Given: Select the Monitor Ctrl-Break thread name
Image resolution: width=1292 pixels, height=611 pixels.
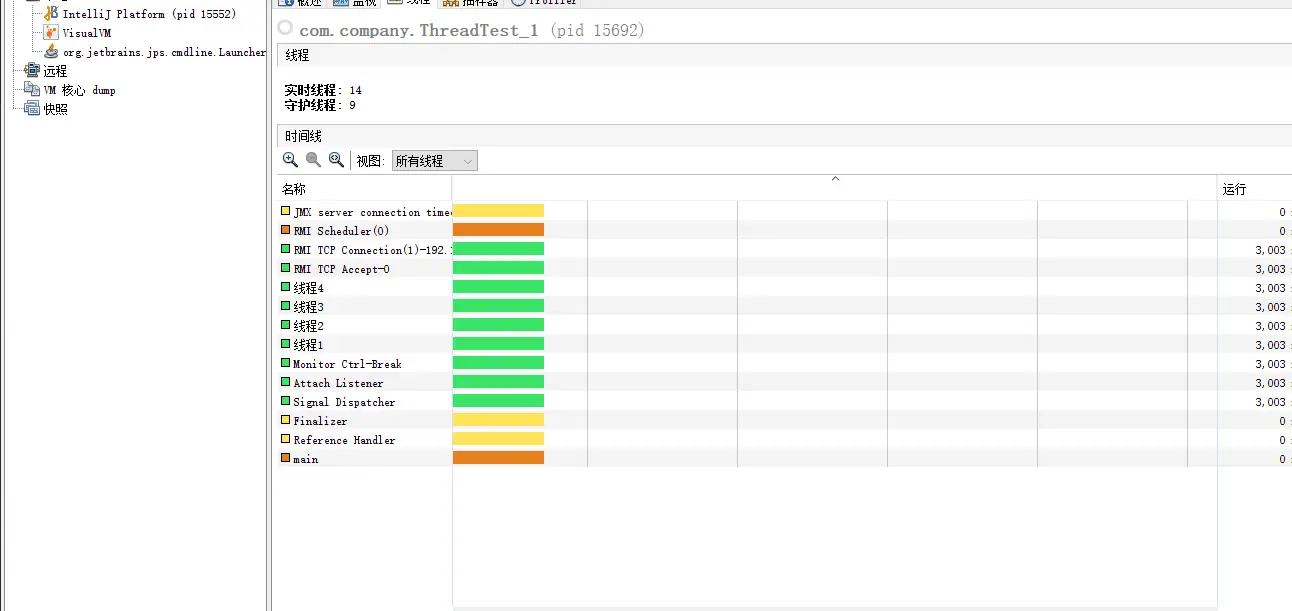Looking at the screenshot, I should pos(347,364).
